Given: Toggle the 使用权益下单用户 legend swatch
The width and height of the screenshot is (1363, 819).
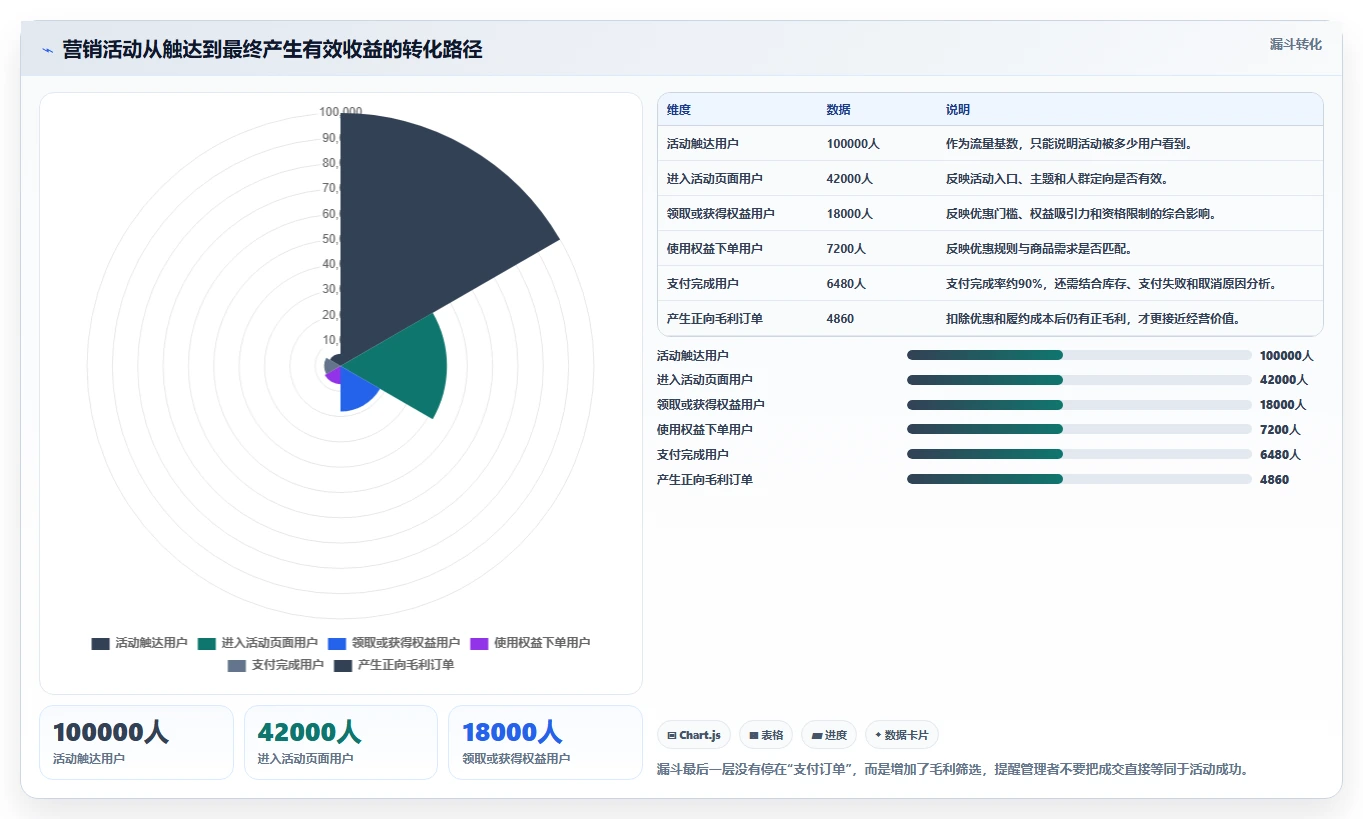Looking at the screenshot, I should 479,643.
